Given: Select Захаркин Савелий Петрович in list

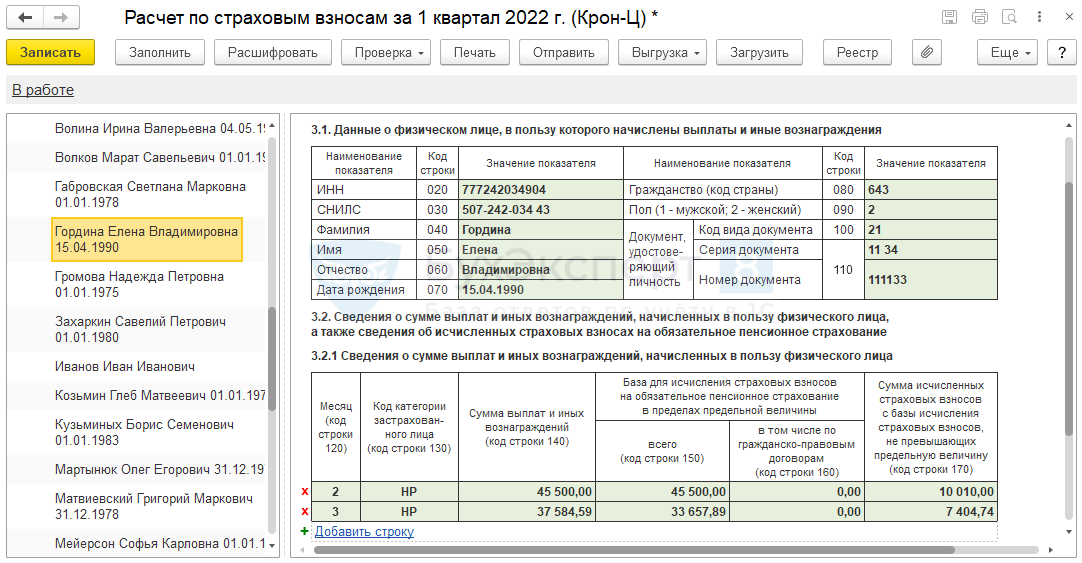Looking at the screenshot, I should coord(140,329).
